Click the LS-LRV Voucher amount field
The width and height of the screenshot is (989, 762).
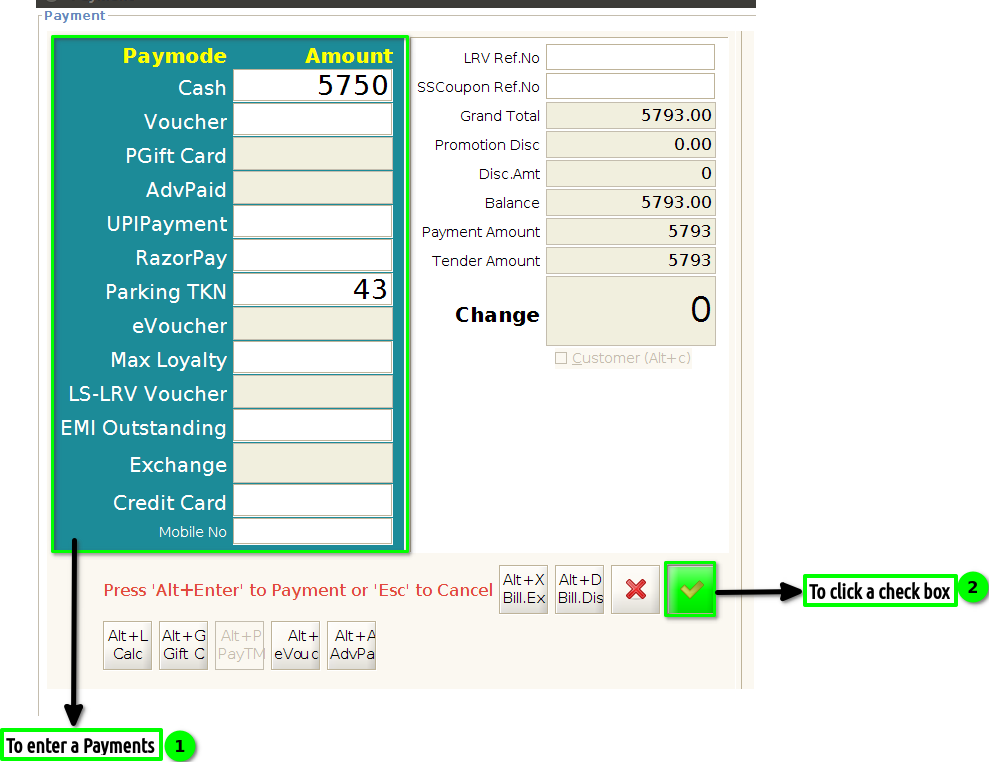point(313,392)
